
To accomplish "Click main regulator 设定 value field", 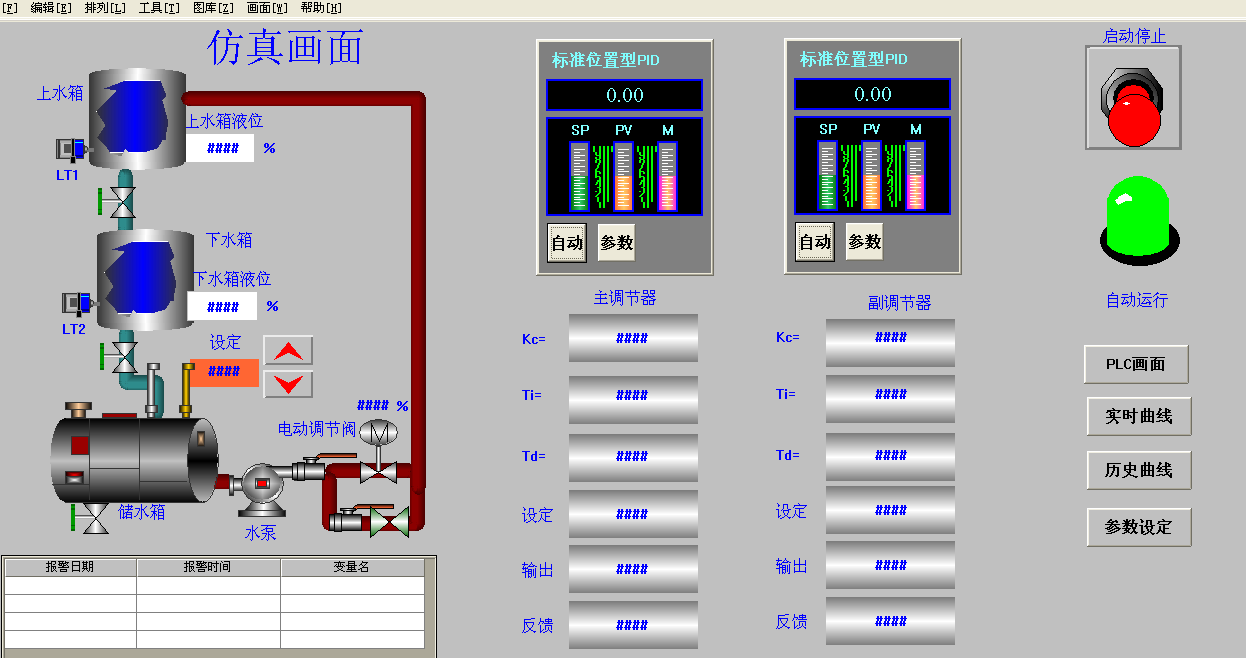I will 633,514.
